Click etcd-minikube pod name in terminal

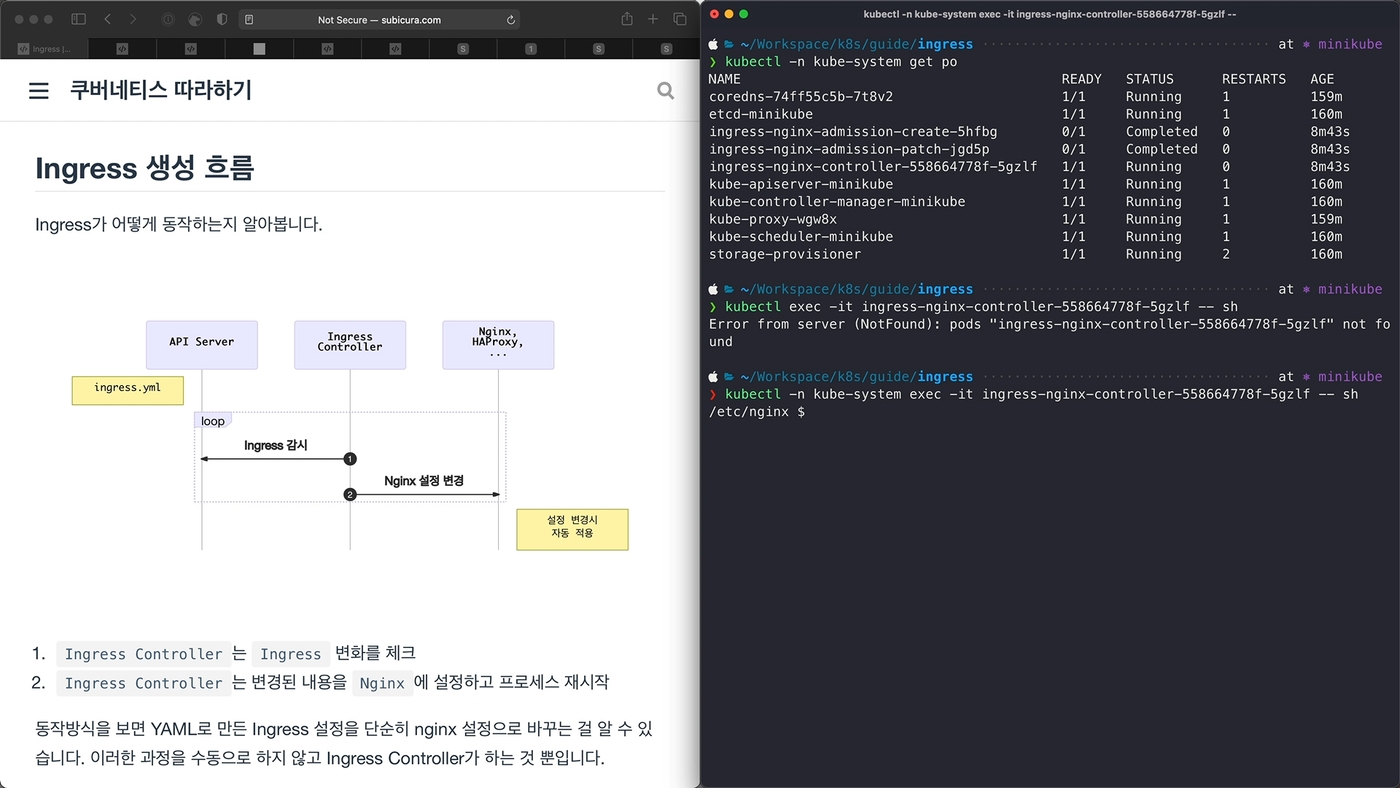761,114
